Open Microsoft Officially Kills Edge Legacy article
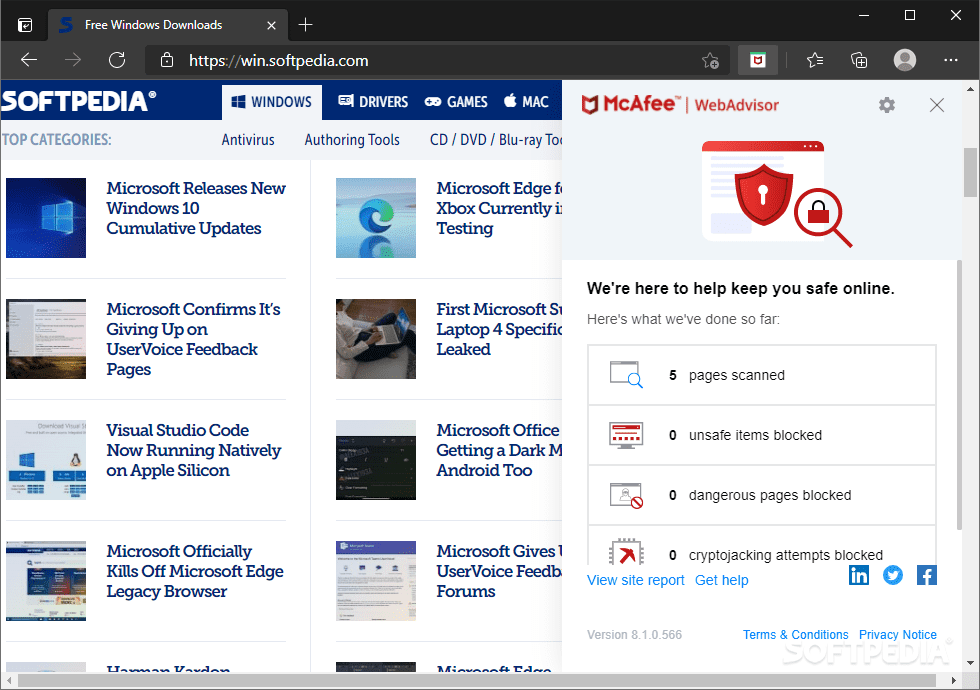Image resolution: width=980 pixels, height=690 pixels. pyautogui.click(x=194, y=571)
